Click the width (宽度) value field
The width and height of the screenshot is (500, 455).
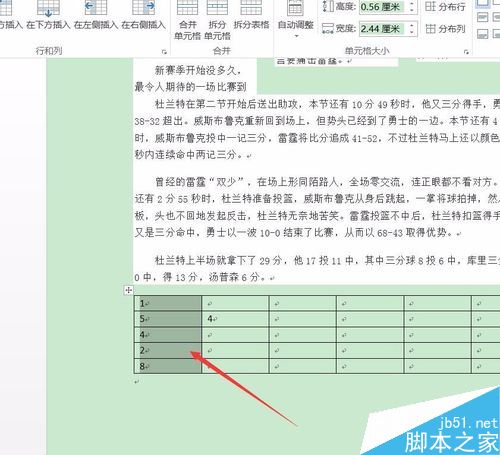pos(382,29)
